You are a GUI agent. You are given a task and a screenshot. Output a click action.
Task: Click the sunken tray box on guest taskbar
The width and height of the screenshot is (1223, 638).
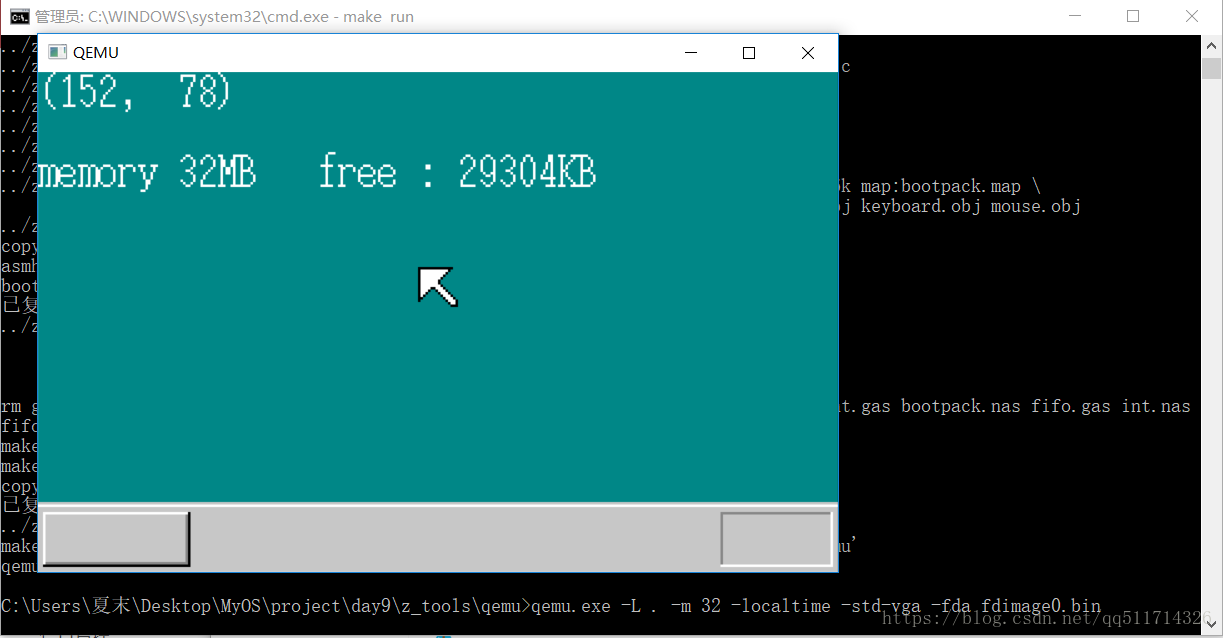click(777, 538)
